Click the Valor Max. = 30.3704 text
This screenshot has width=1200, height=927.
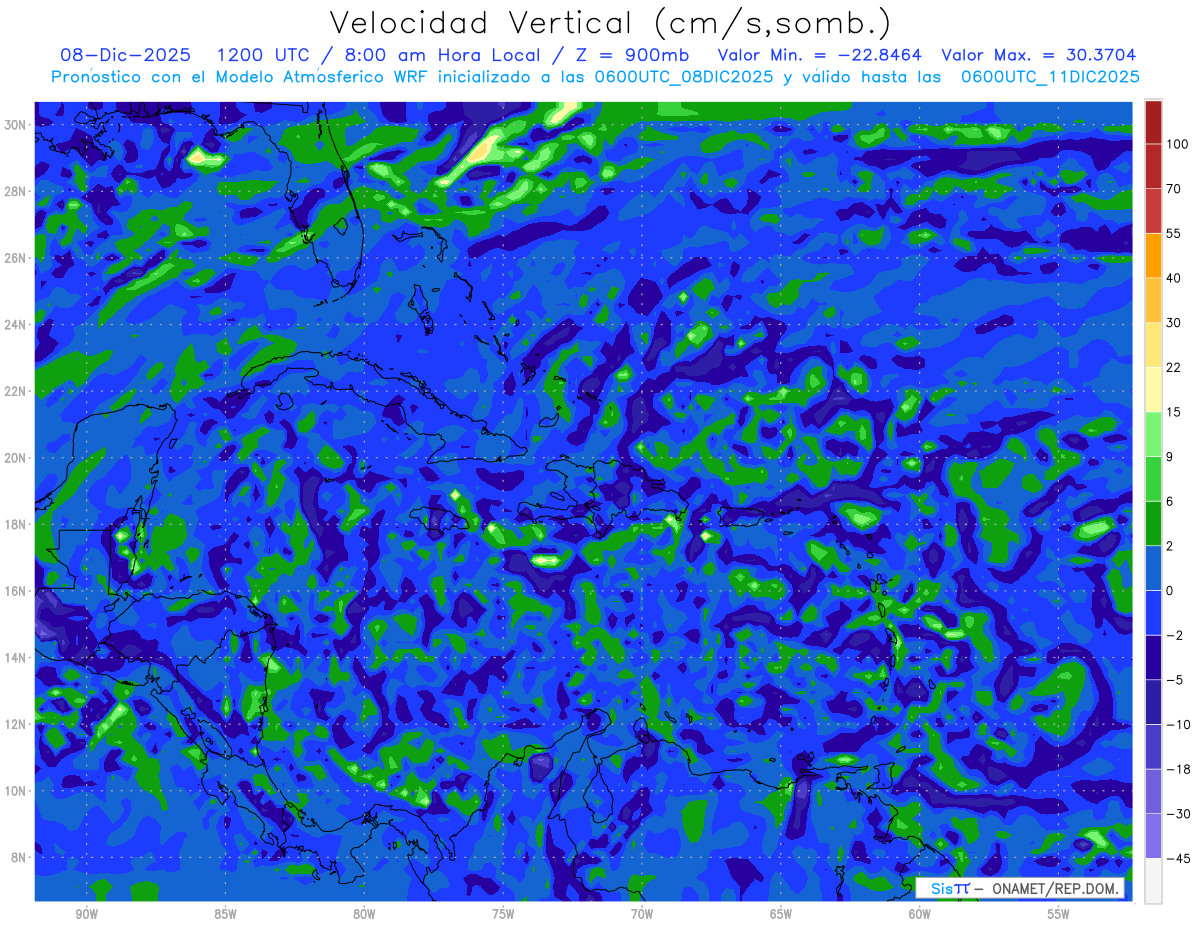1039,55
